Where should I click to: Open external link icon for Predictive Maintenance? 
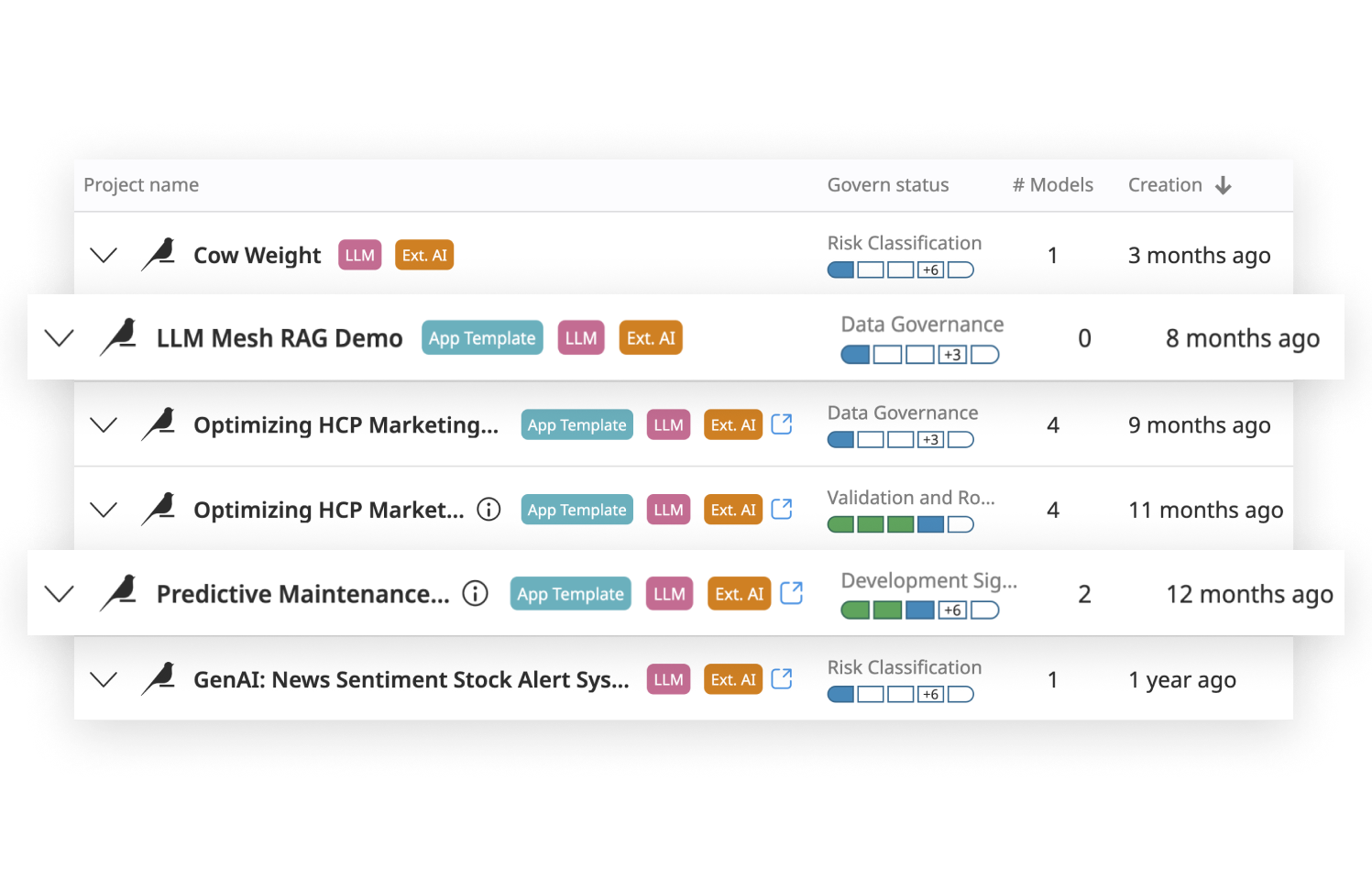pos(791,593)
